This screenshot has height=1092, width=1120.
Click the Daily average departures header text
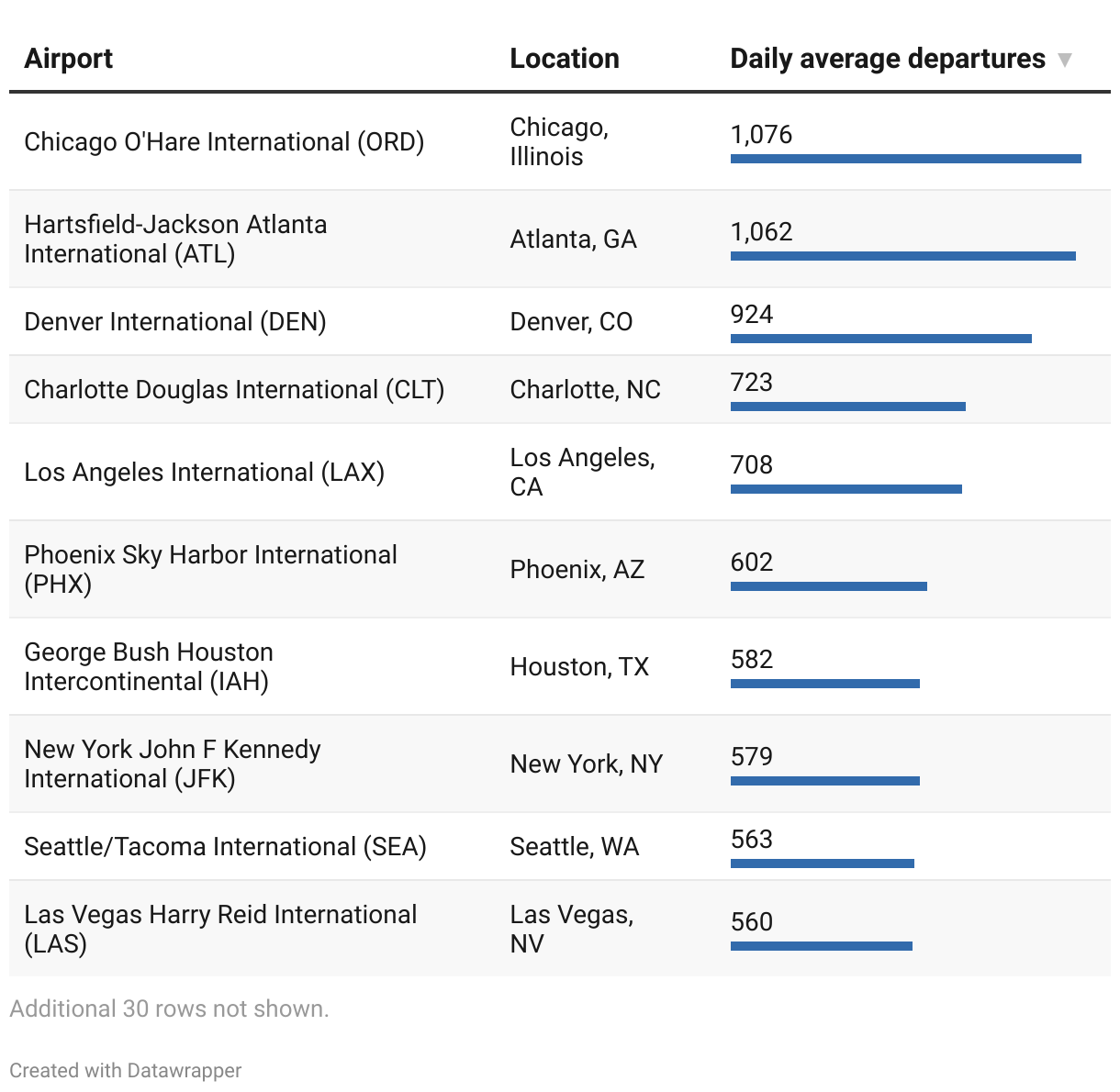coord(887,59)
